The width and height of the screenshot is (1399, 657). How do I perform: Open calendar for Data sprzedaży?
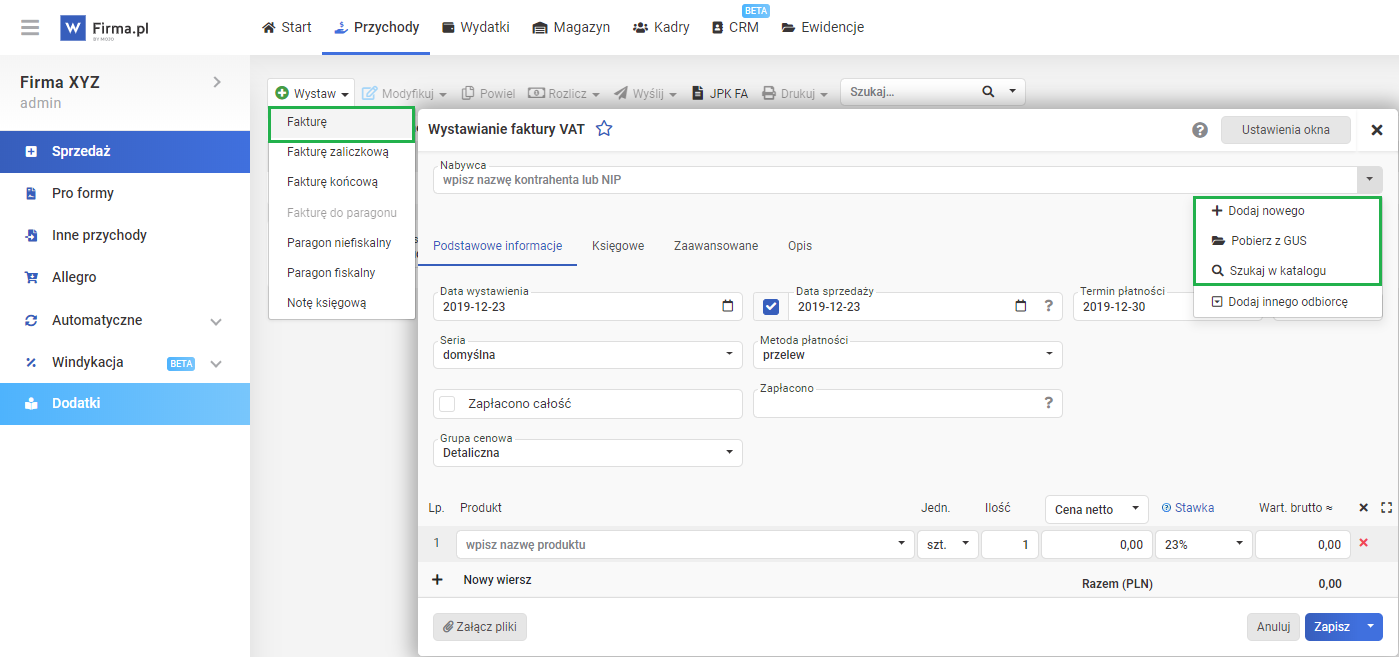[x=1020, y=306]
